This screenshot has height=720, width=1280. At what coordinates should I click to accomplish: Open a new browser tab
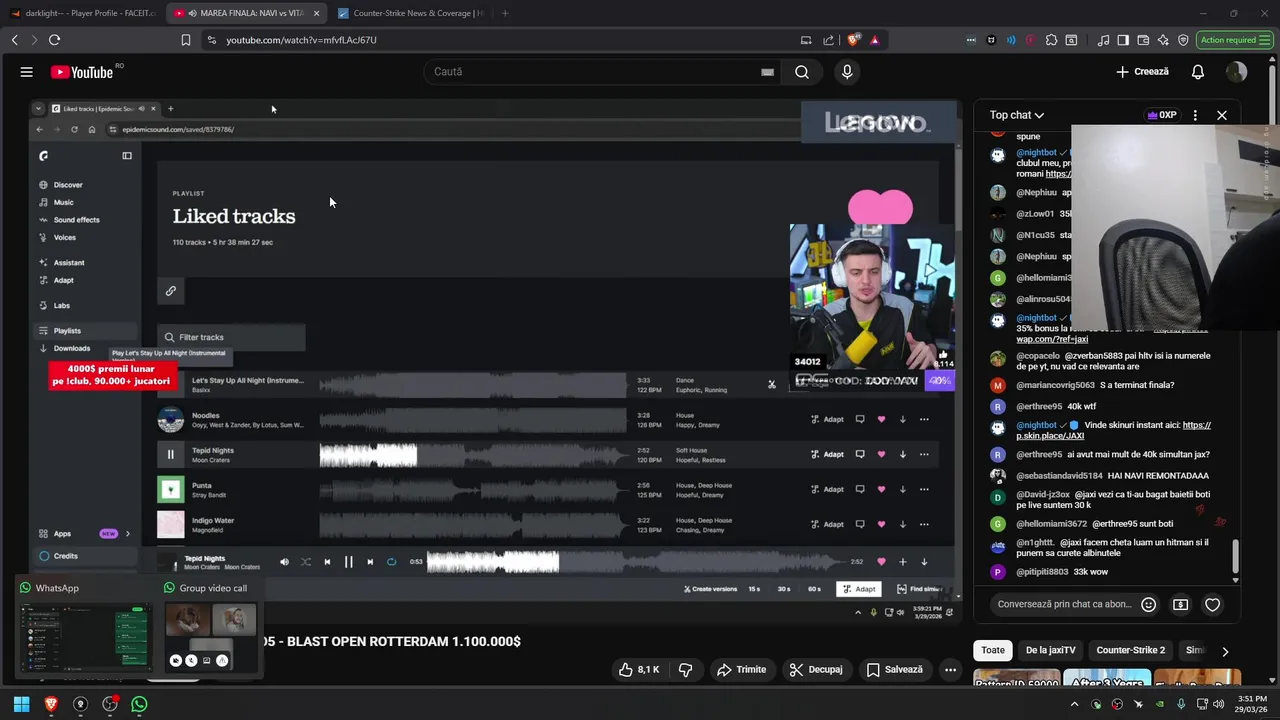tap(504, 13)
